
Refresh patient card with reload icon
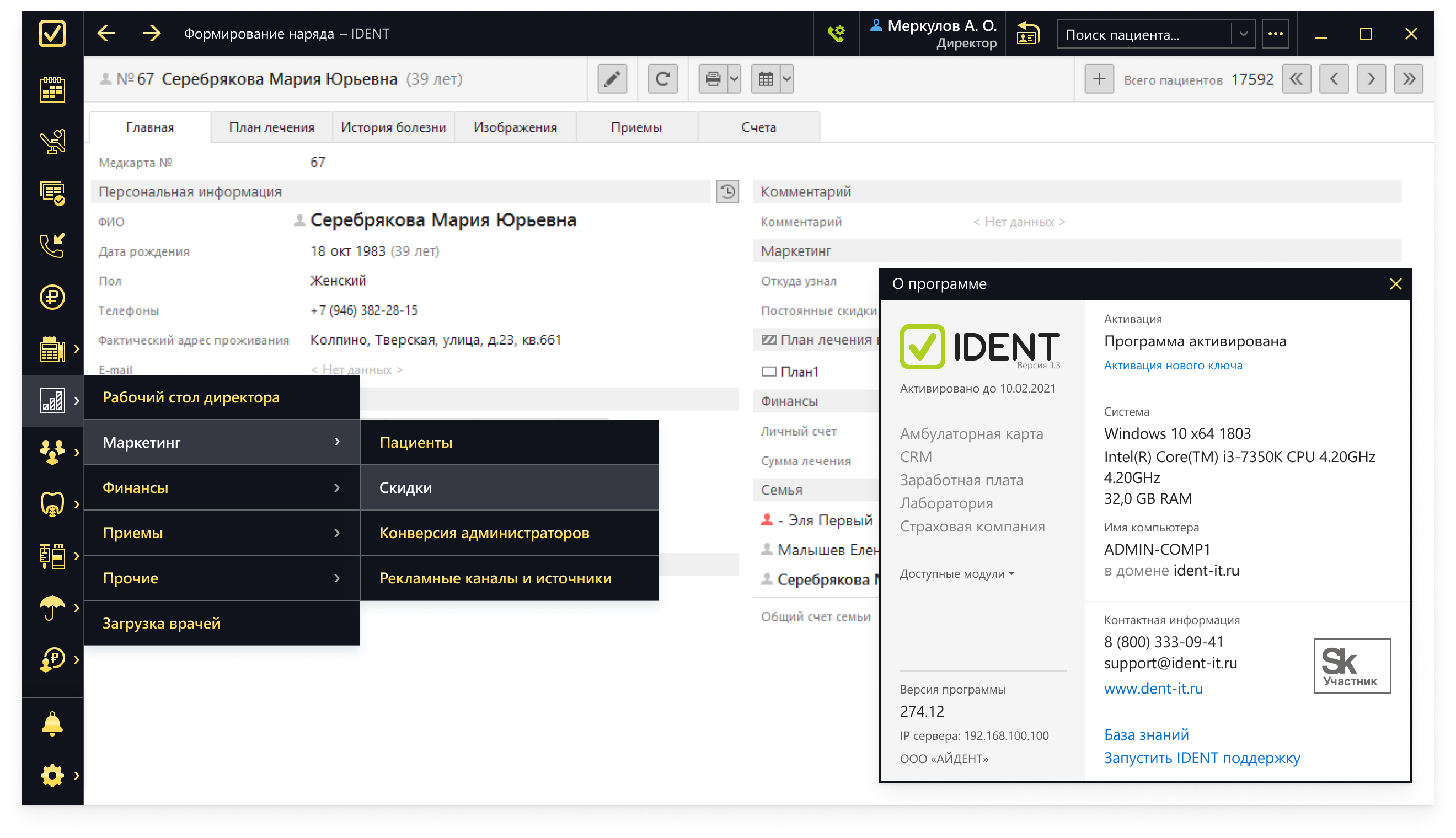(662, 79)
